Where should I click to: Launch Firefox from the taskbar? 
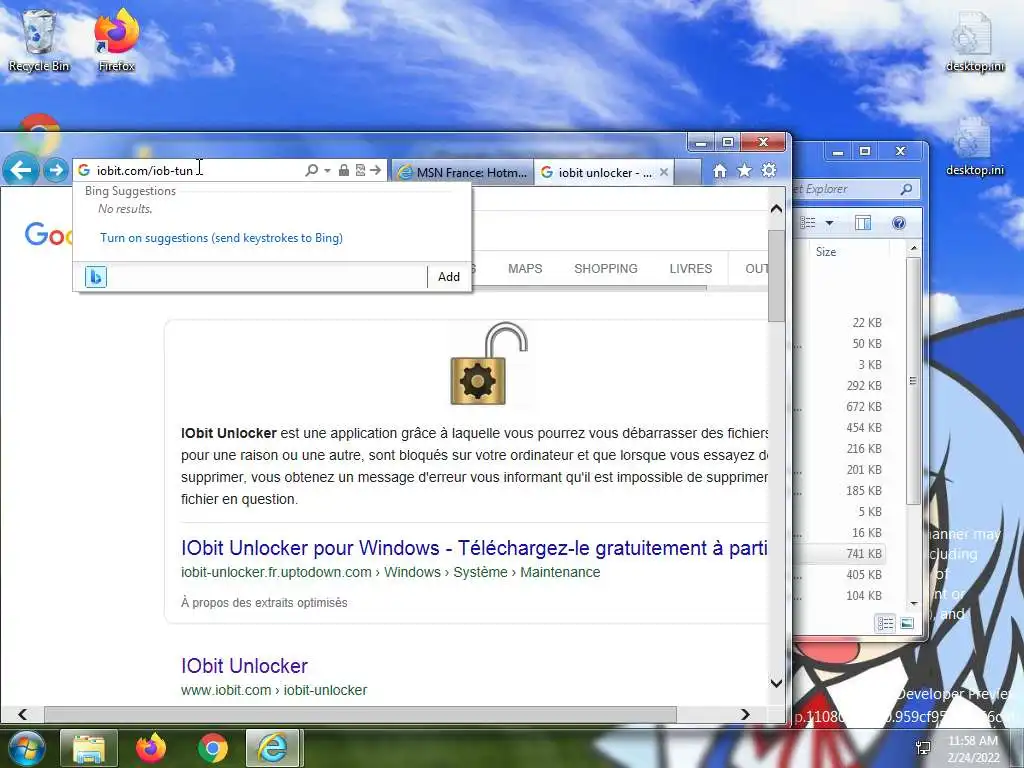[151, 748]
